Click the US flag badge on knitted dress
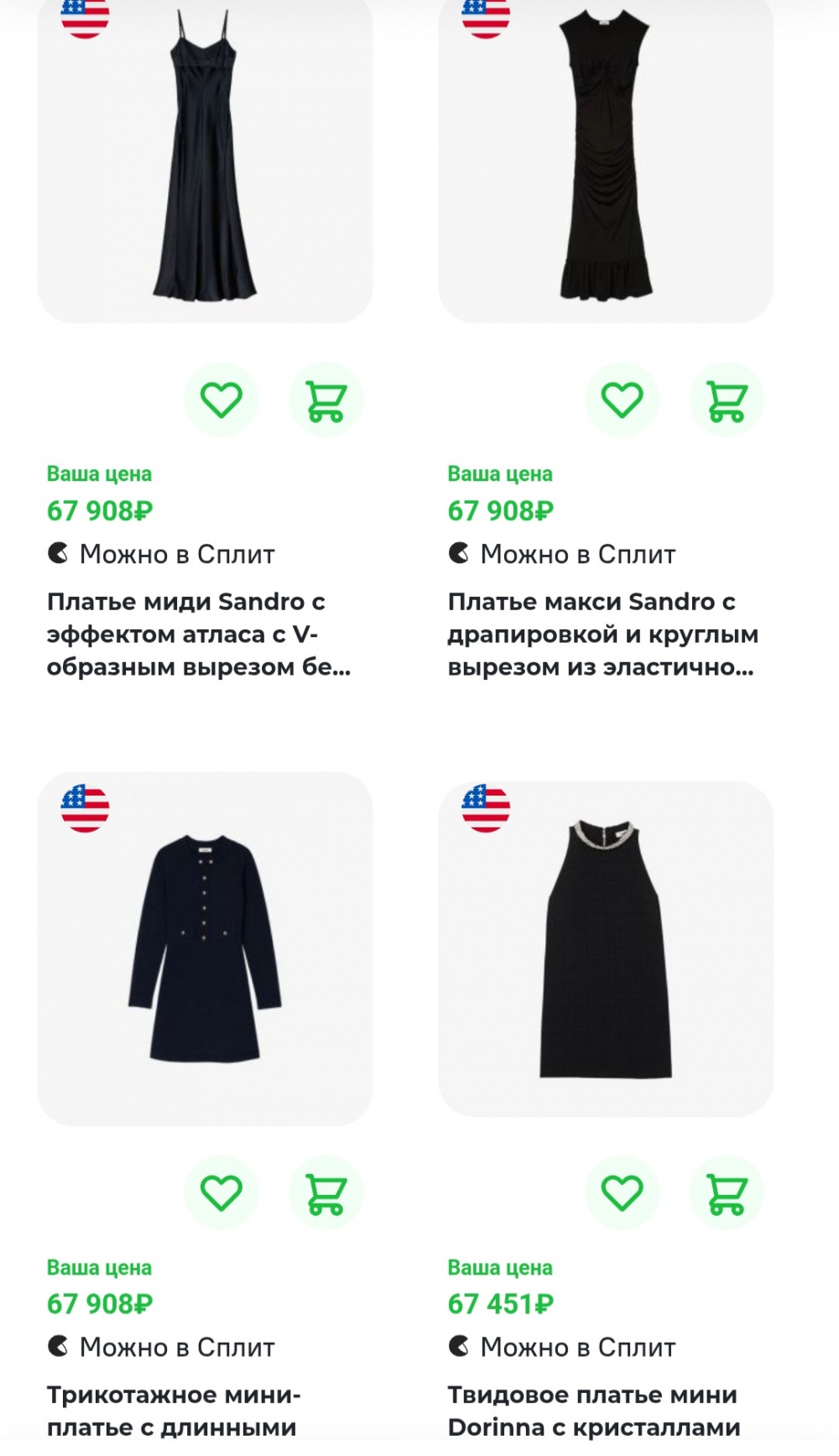The width and height of the screenshot is (839, 1456). [x=85, y=808]
